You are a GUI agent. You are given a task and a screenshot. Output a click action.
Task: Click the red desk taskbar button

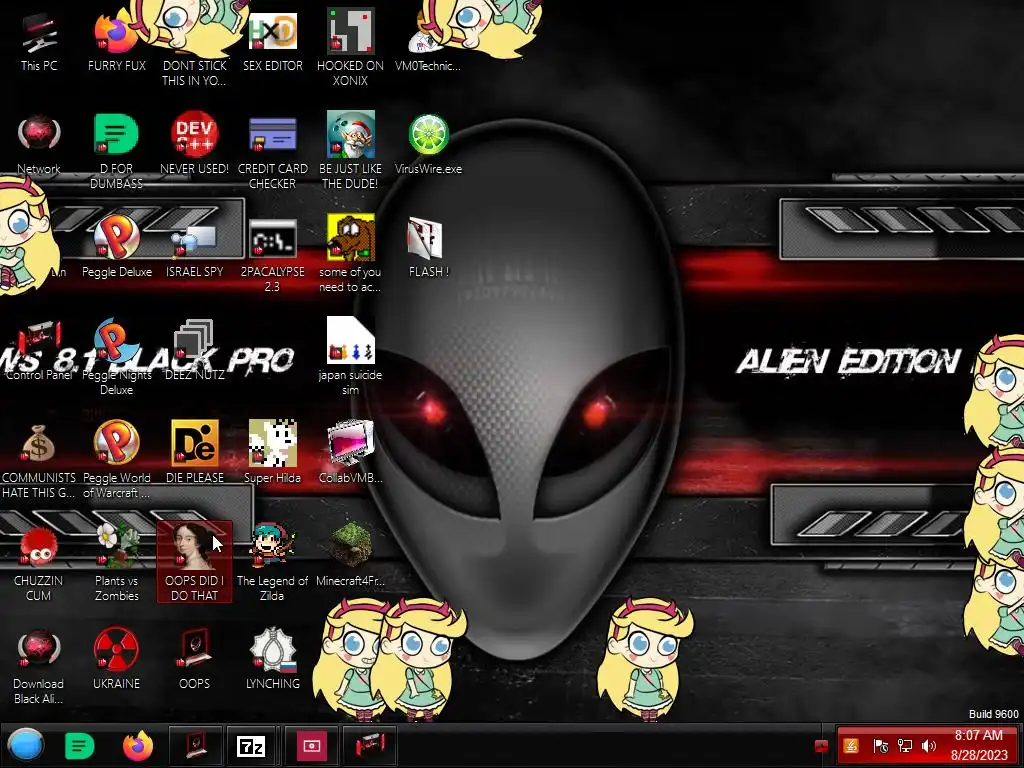click(x=370, y=746)
